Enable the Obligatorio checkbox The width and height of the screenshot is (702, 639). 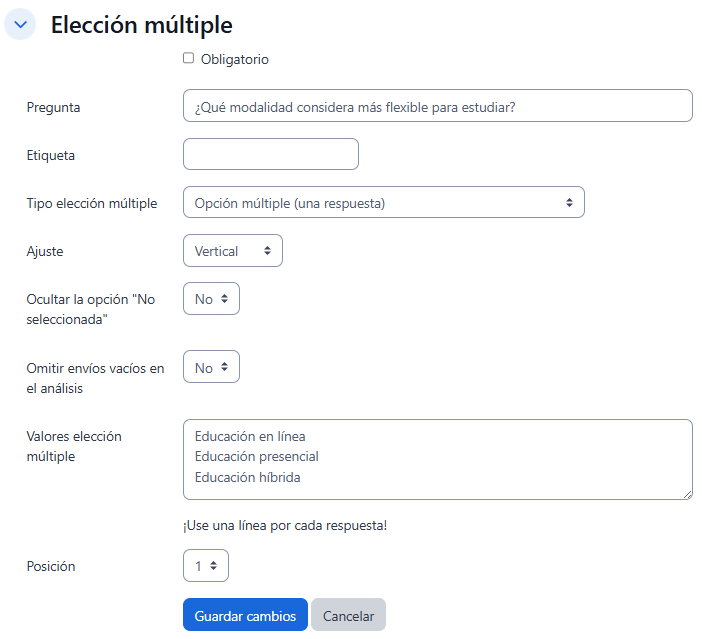coord(188,59)
